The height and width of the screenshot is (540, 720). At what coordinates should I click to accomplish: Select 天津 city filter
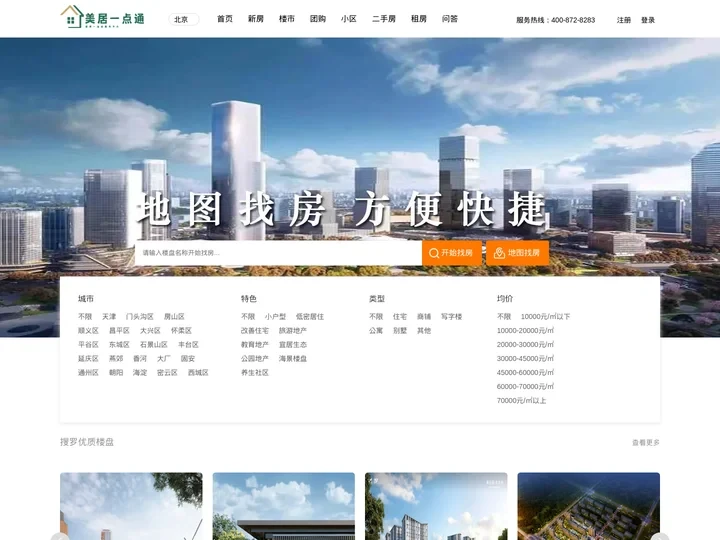[x=109, y=316]
